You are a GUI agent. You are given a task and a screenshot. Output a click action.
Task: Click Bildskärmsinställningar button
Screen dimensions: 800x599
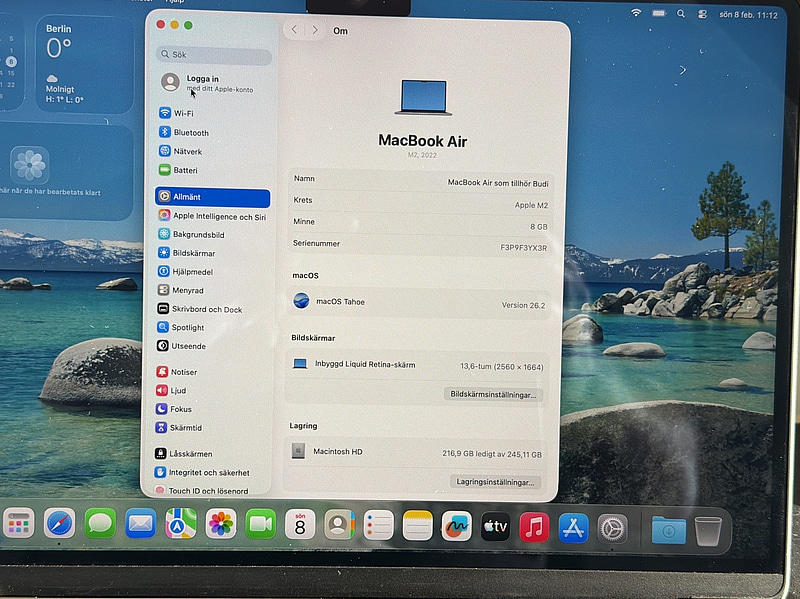(493, 394)
